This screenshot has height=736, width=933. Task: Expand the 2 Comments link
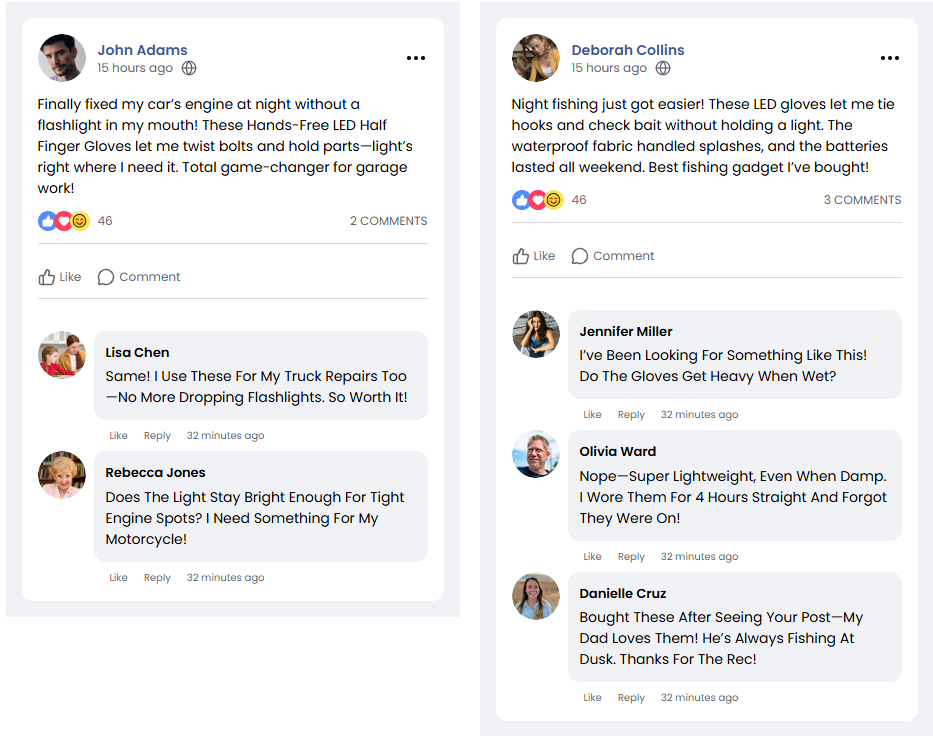(x=388, y=221)
